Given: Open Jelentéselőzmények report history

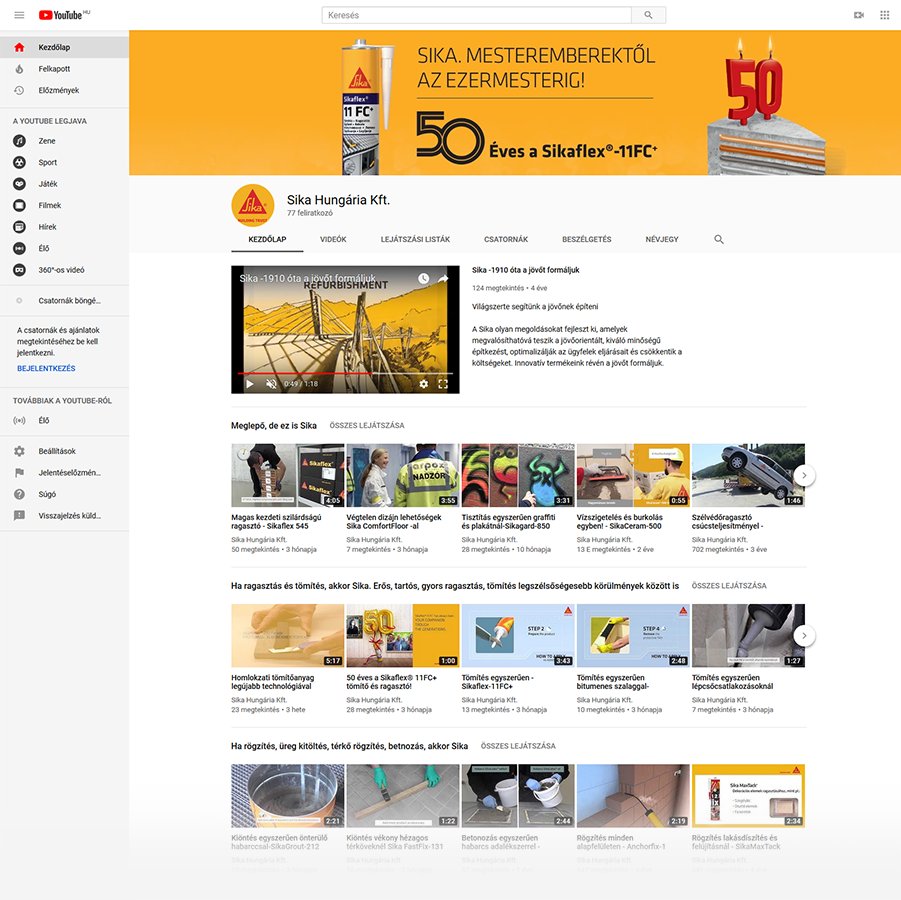Looking at the screenshot, I should point(64,473).
